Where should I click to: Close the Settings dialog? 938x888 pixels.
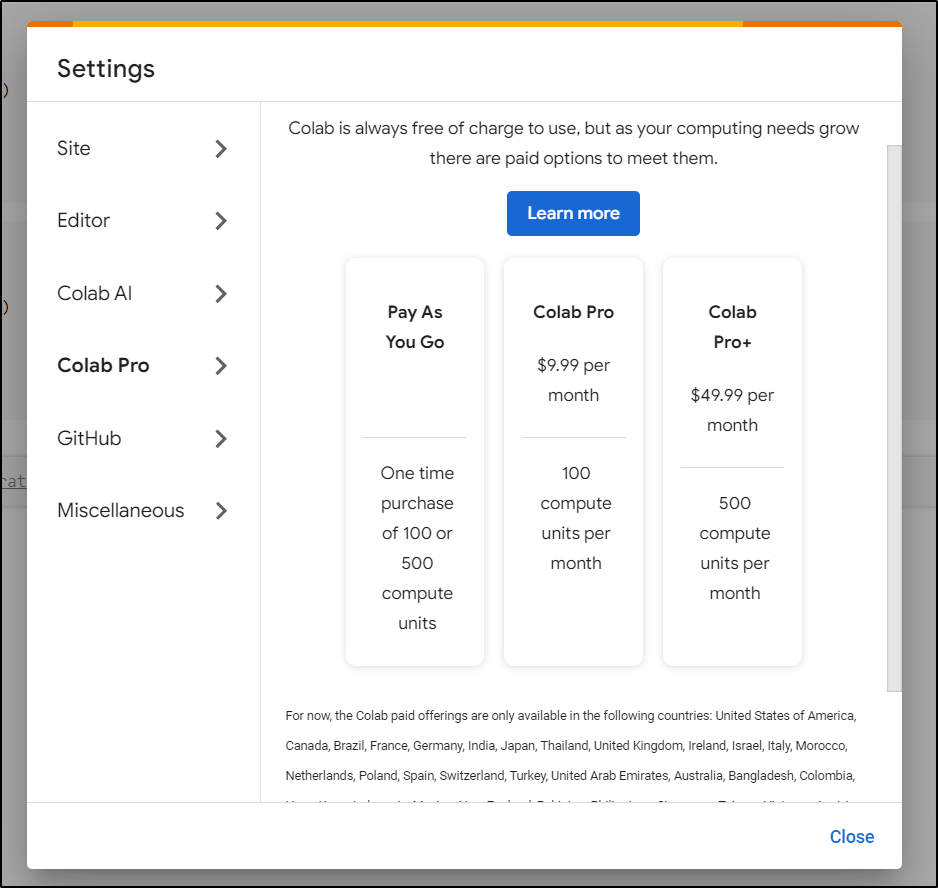tap(851, 837)
